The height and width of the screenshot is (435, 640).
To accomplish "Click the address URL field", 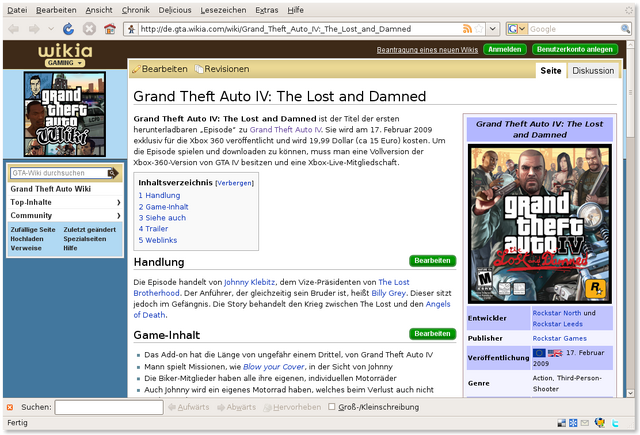I will pos(300,29).
